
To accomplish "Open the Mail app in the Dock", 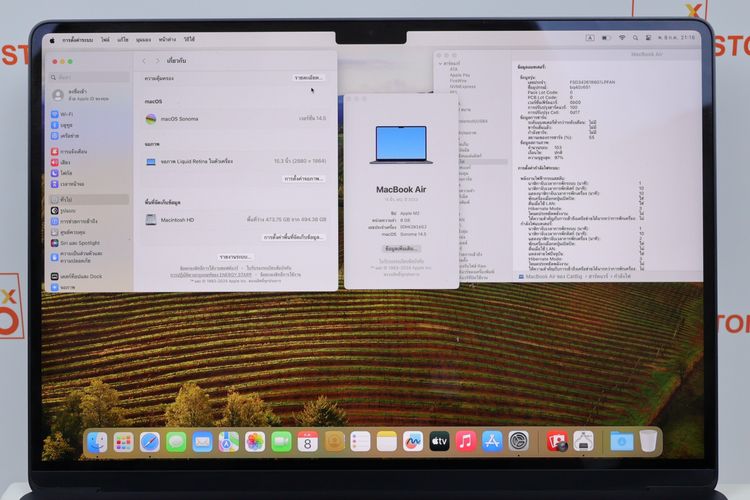I will (x=202, y=442).
